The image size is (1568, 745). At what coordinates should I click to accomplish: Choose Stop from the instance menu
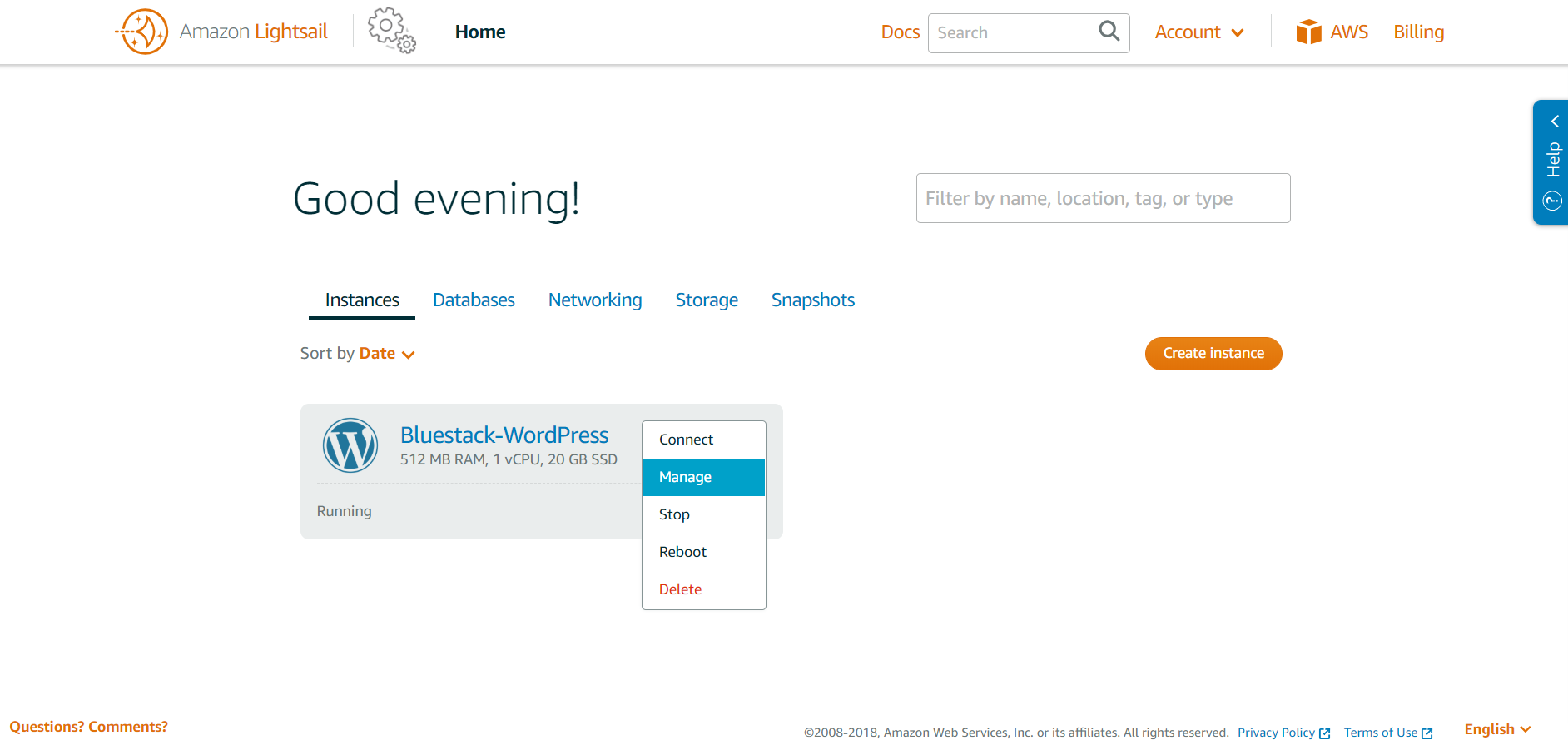point(704,514)
